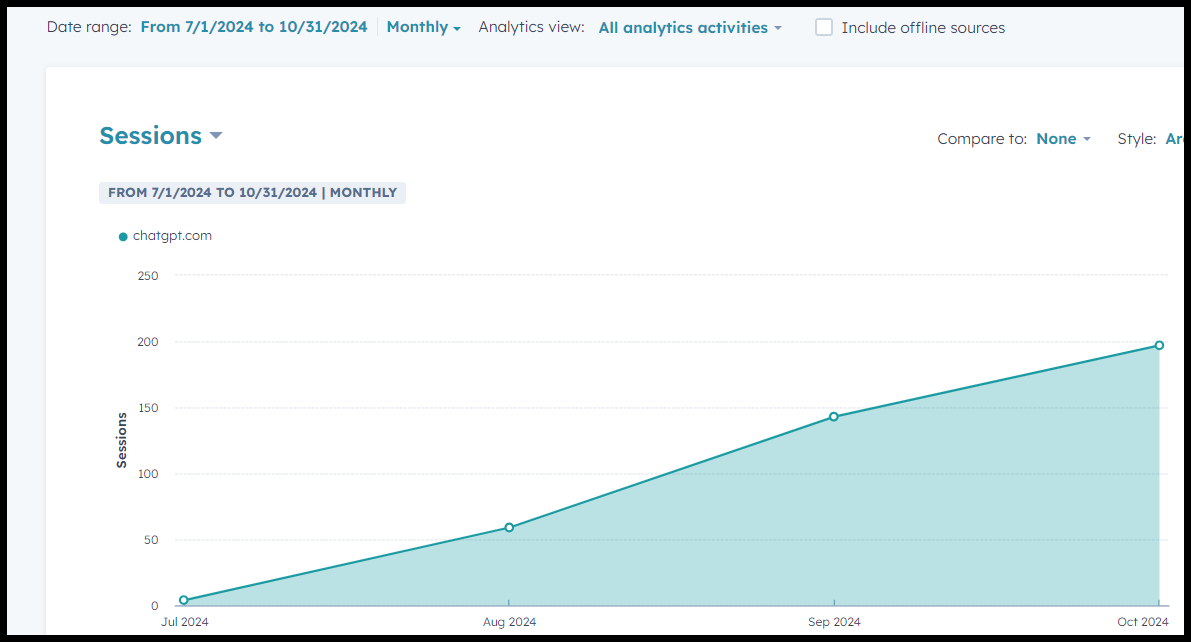Viewport: 1191px width, 642px height.
Task: Open the date range From 7/1/2024 to 10/31/2024
Action: tap(254, 27)
